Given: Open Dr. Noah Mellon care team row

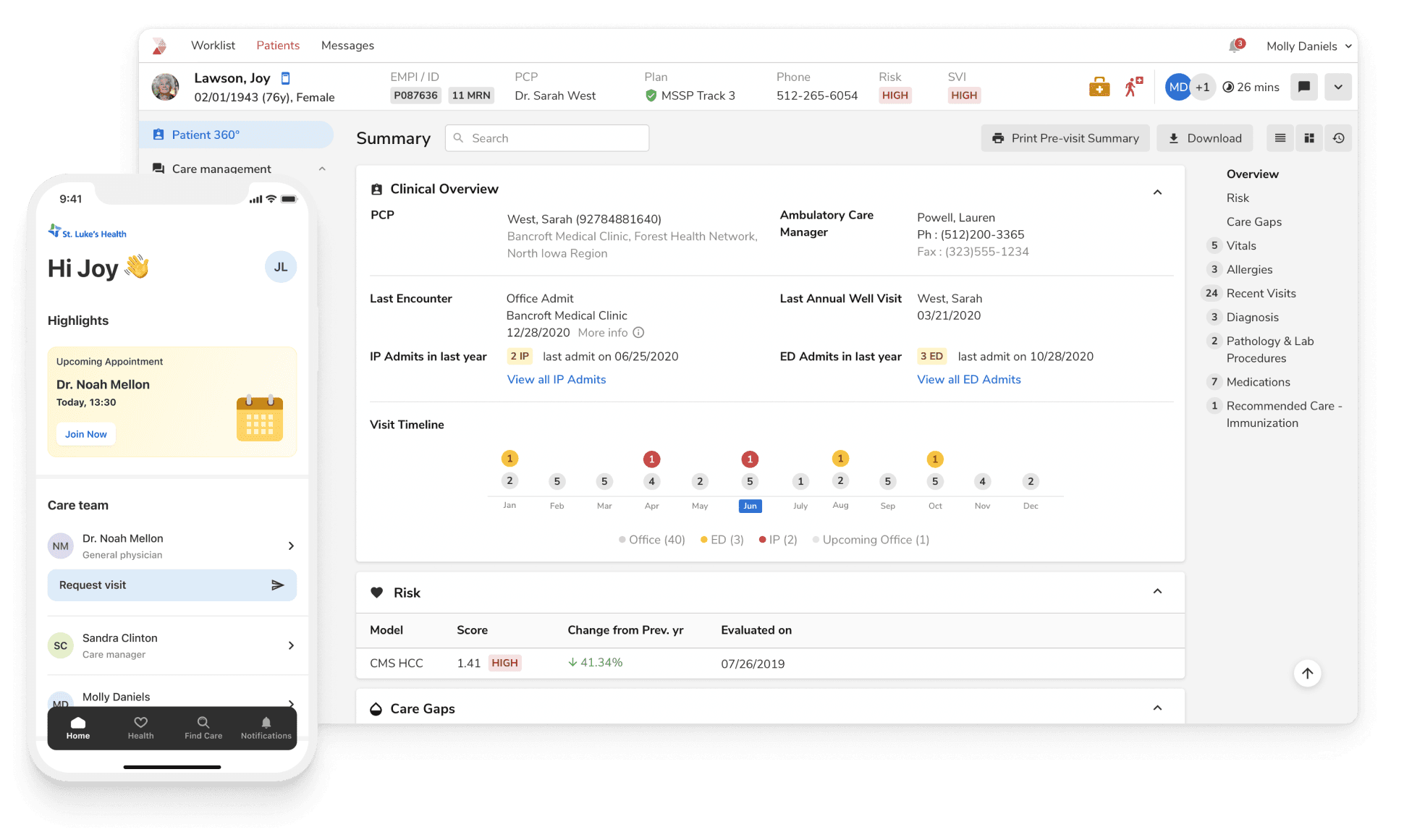Looking at the screenshot, I should (x=172, y=546).
